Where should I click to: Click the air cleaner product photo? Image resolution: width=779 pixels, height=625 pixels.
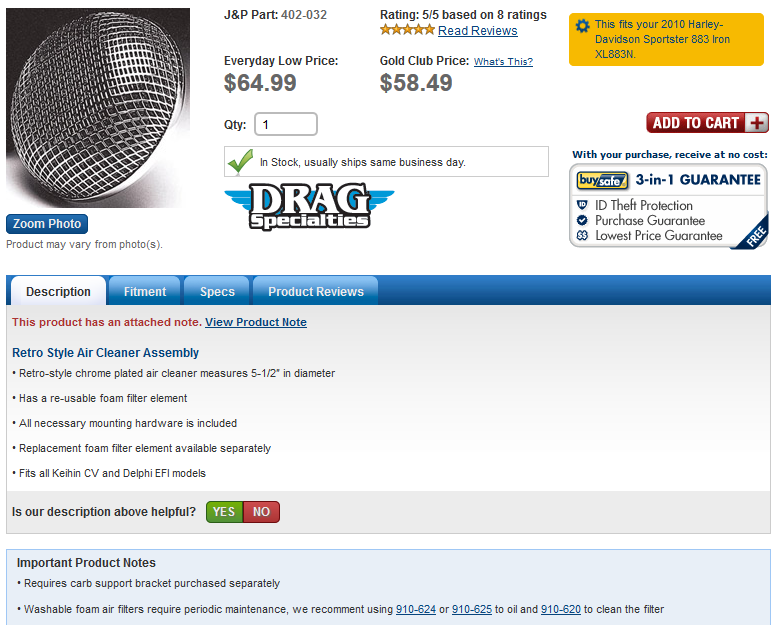pyautogui.click(x=98, y=108)
